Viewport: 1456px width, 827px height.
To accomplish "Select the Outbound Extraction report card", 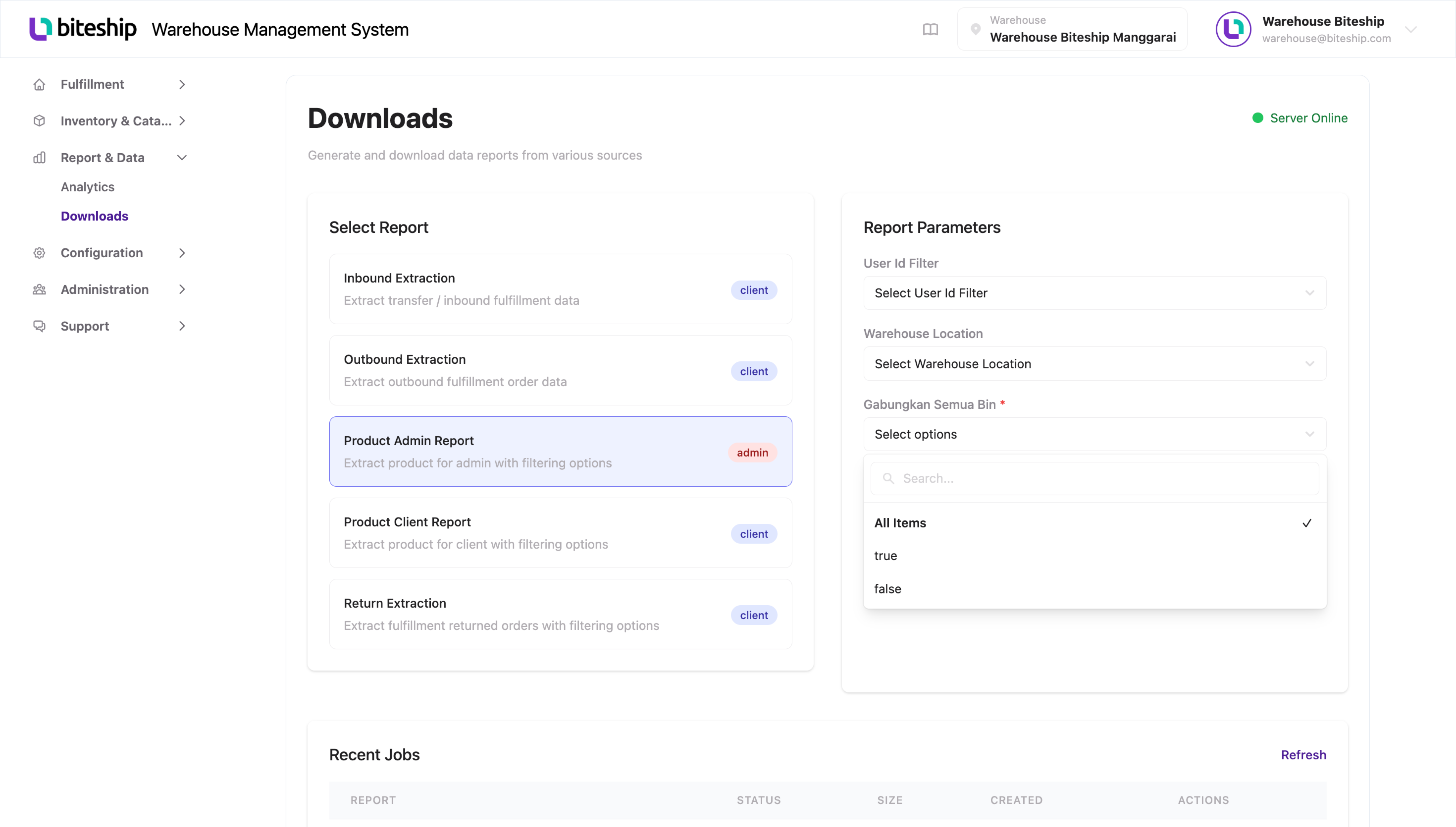I will pyautogui.click(x=560, y=370).
